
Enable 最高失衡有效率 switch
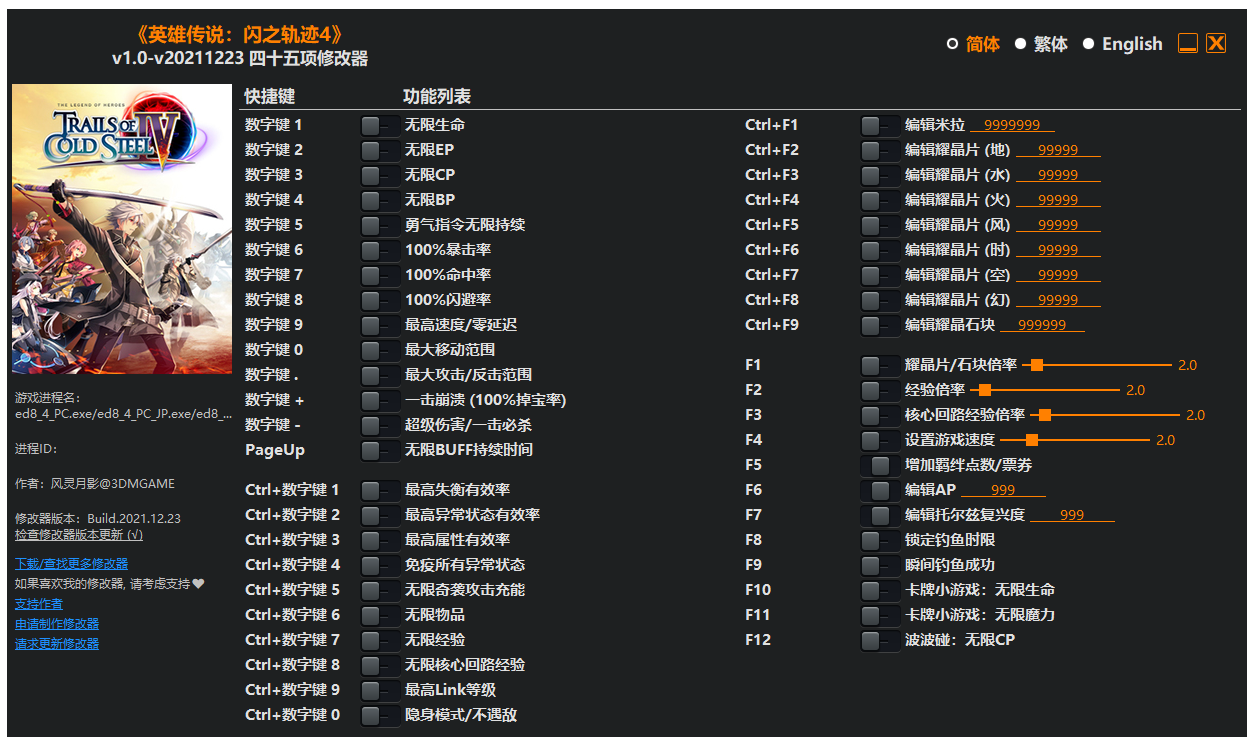[x=380, y=490]
